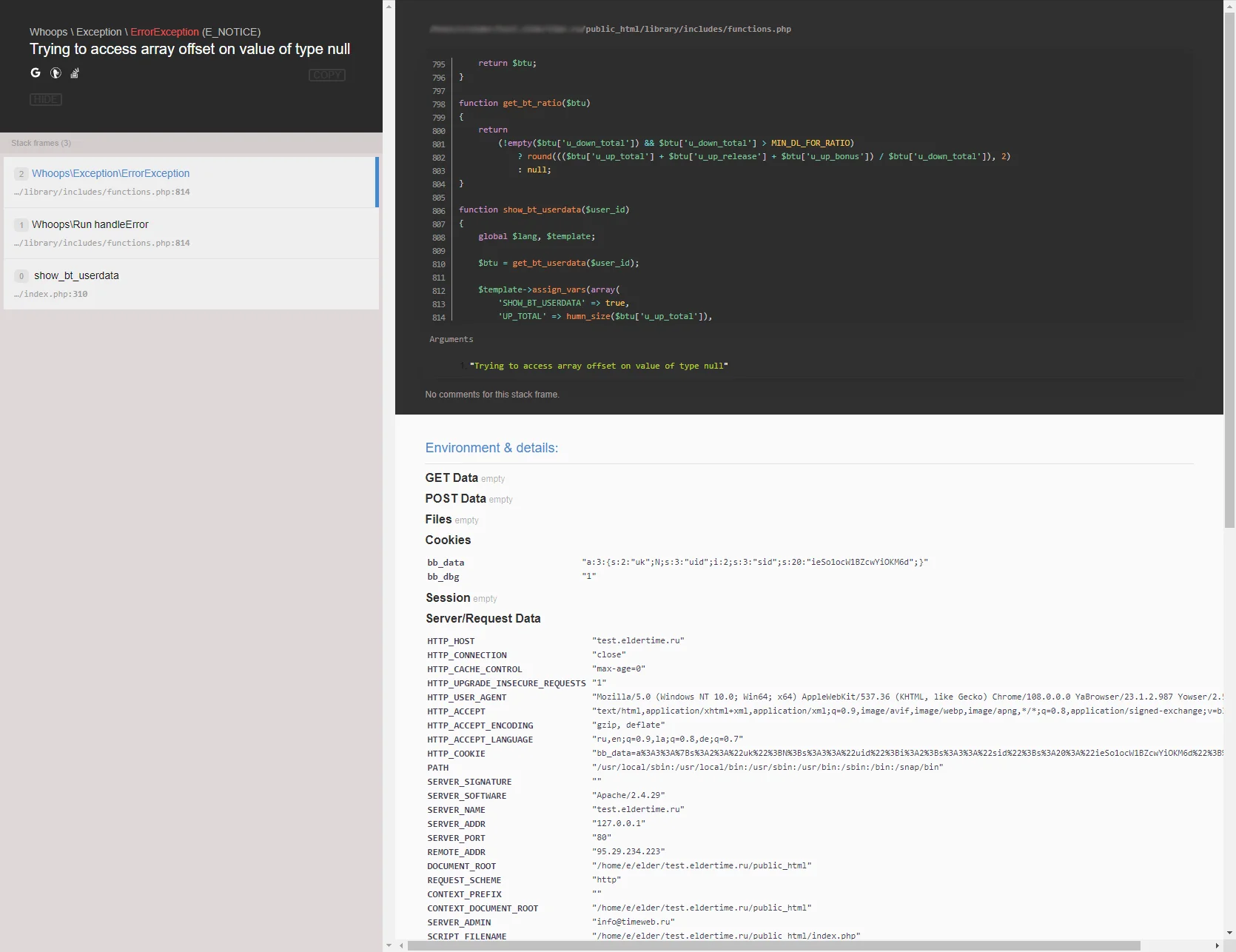Search the error on Google
This screenshot has height=952, width=1236.
click(x=36, y=73)
